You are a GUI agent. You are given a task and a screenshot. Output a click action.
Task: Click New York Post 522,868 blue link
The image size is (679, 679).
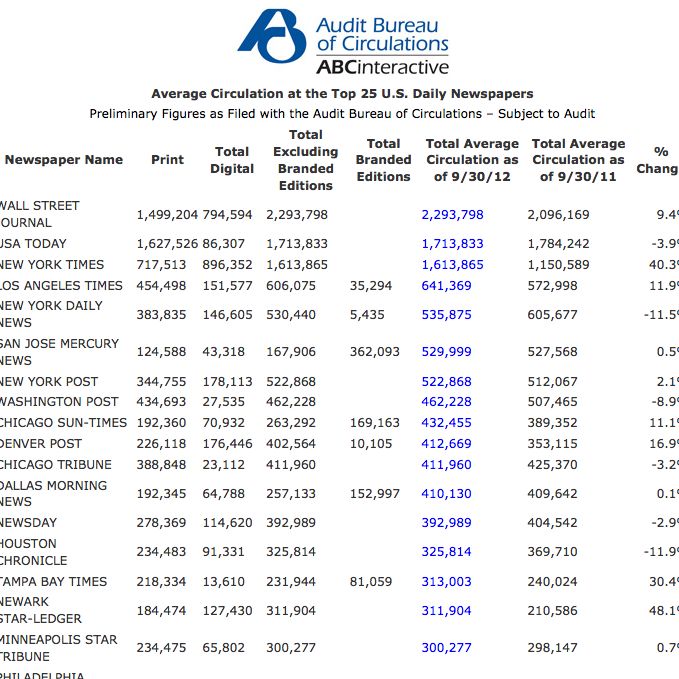click(x=446, y=382)
